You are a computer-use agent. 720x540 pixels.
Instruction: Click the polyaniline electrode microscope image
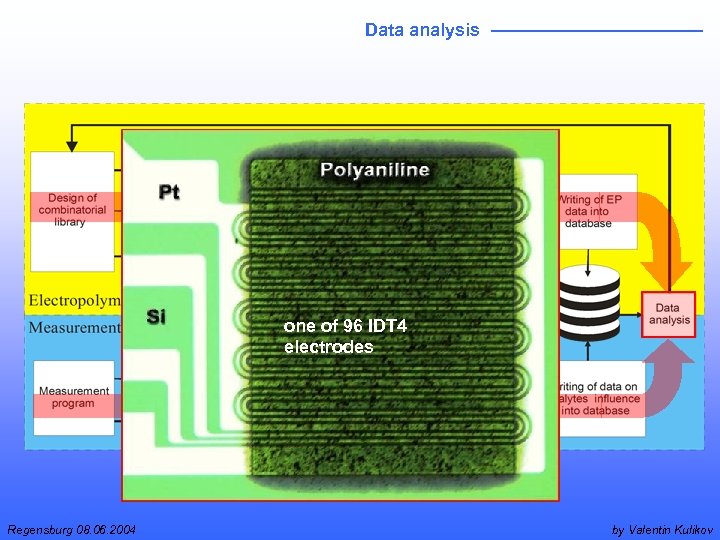pos(340,315)
